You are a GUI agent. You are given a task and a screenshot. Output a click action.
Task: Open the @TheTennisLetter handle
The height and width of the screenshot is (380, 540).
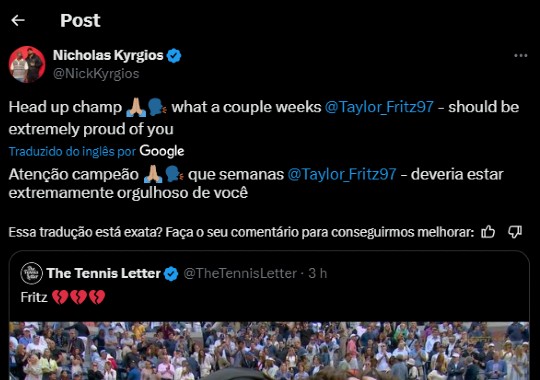pyautogui.click(x=240, y=273)
